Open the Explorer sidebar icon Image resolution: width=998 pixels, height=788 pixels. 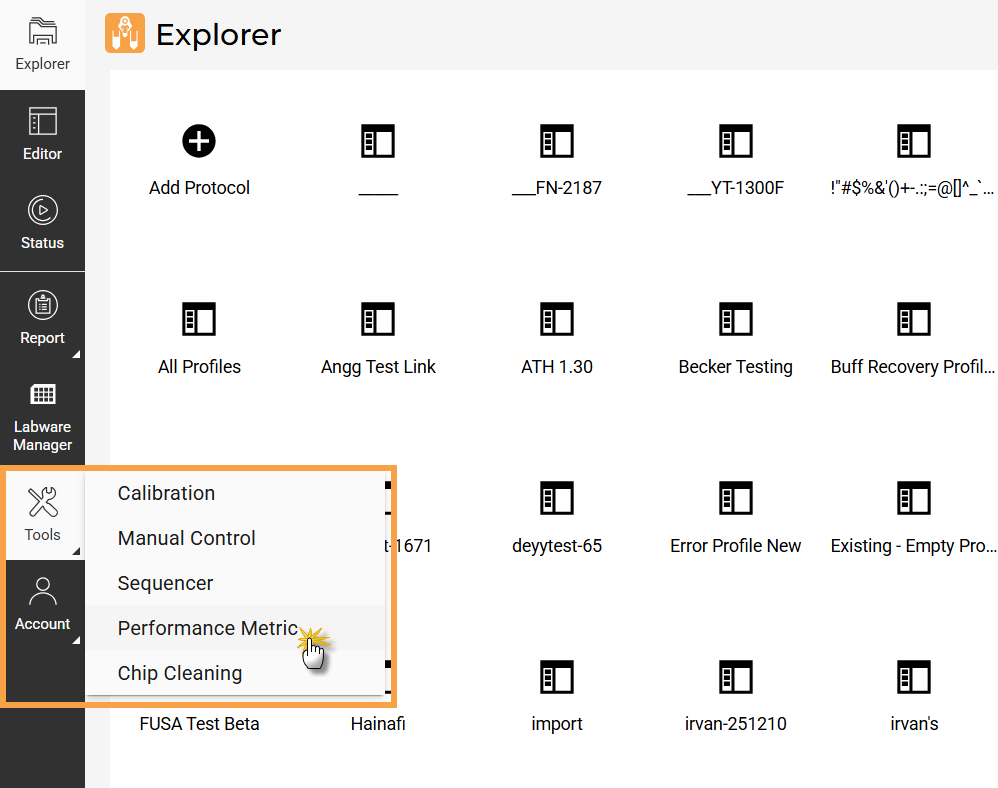(42, 32)
